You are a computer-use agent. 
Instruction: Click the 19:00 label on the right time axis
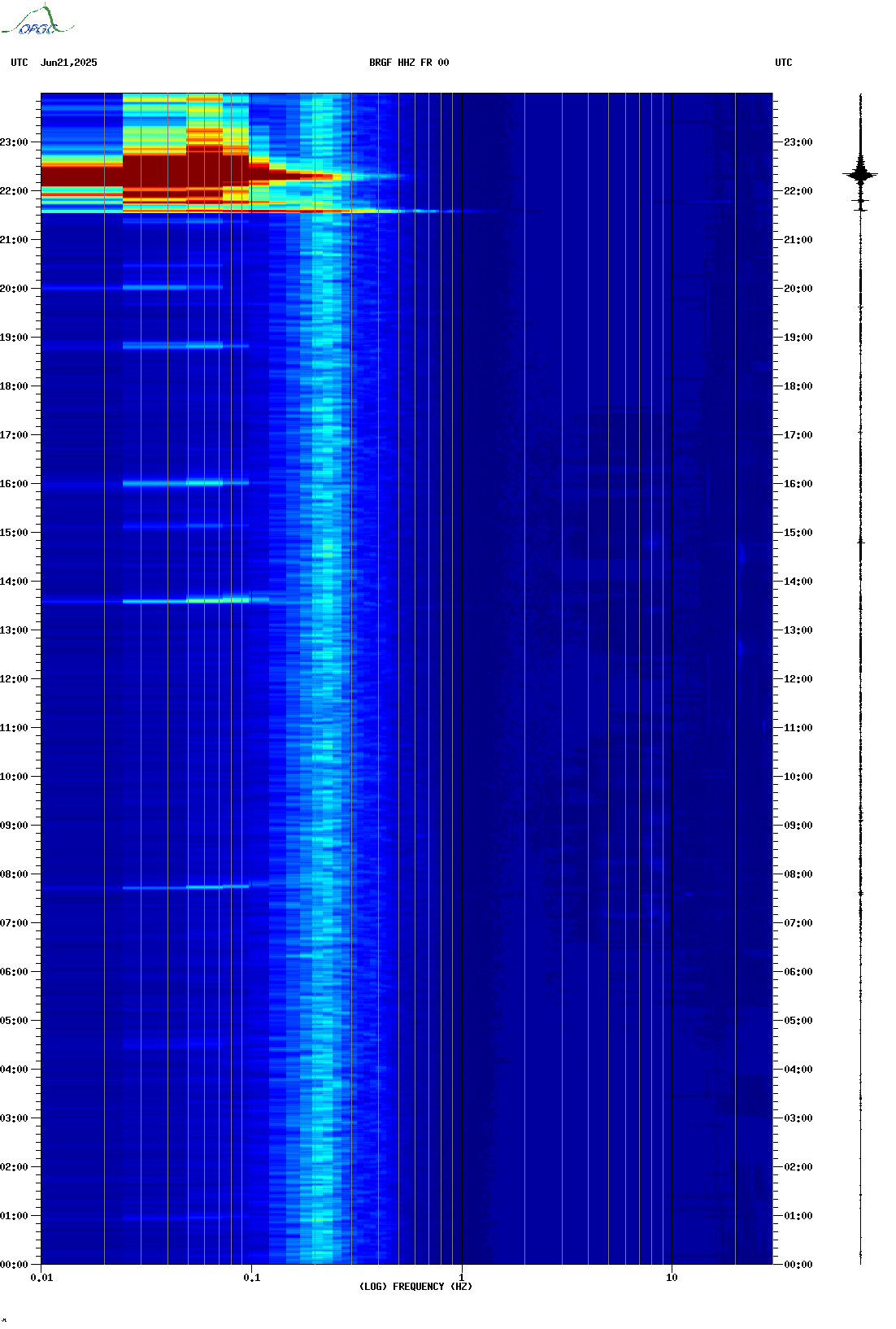(x=798, y=338)
